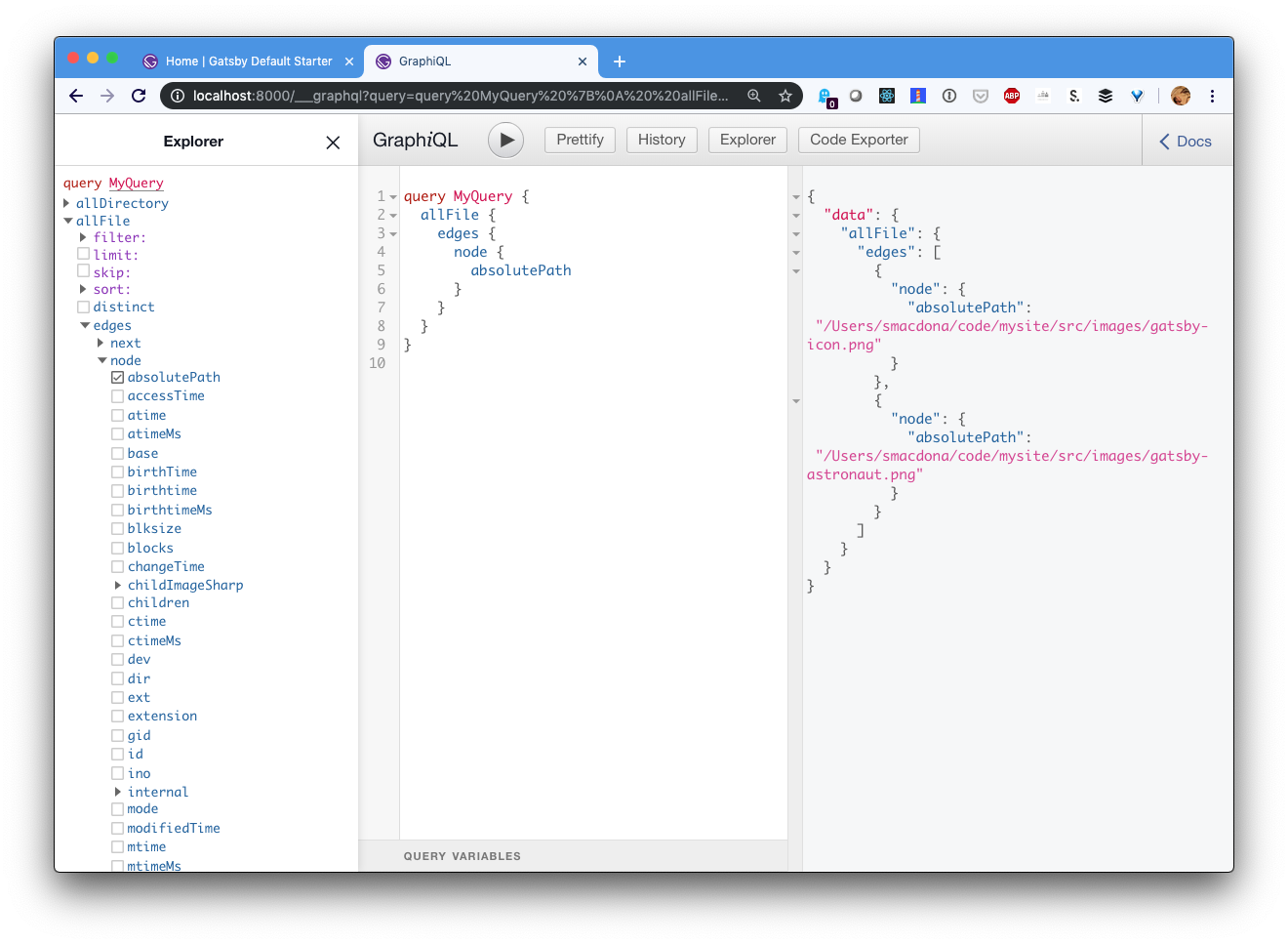The height and width of the screenshot is (944, 1288).
Task: Check the ctimeMs field
Action: tap(117, 641)
